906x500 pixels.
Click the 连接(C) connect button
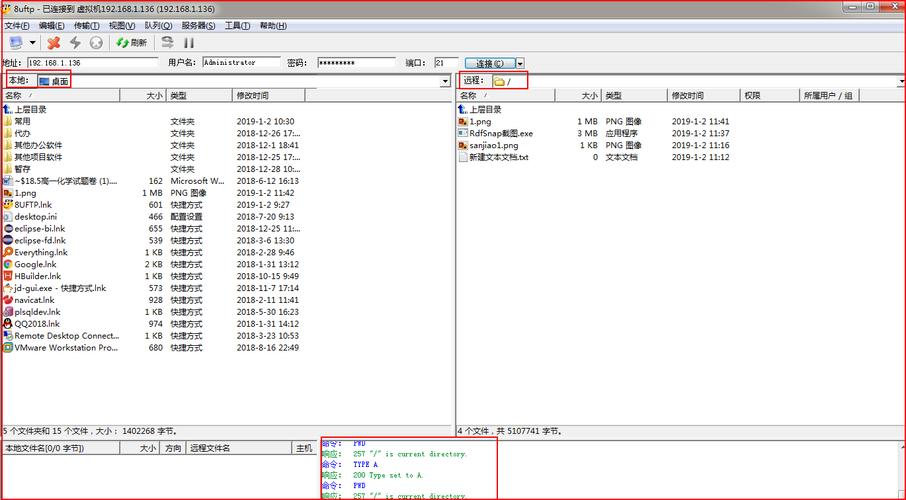[489, 64]
